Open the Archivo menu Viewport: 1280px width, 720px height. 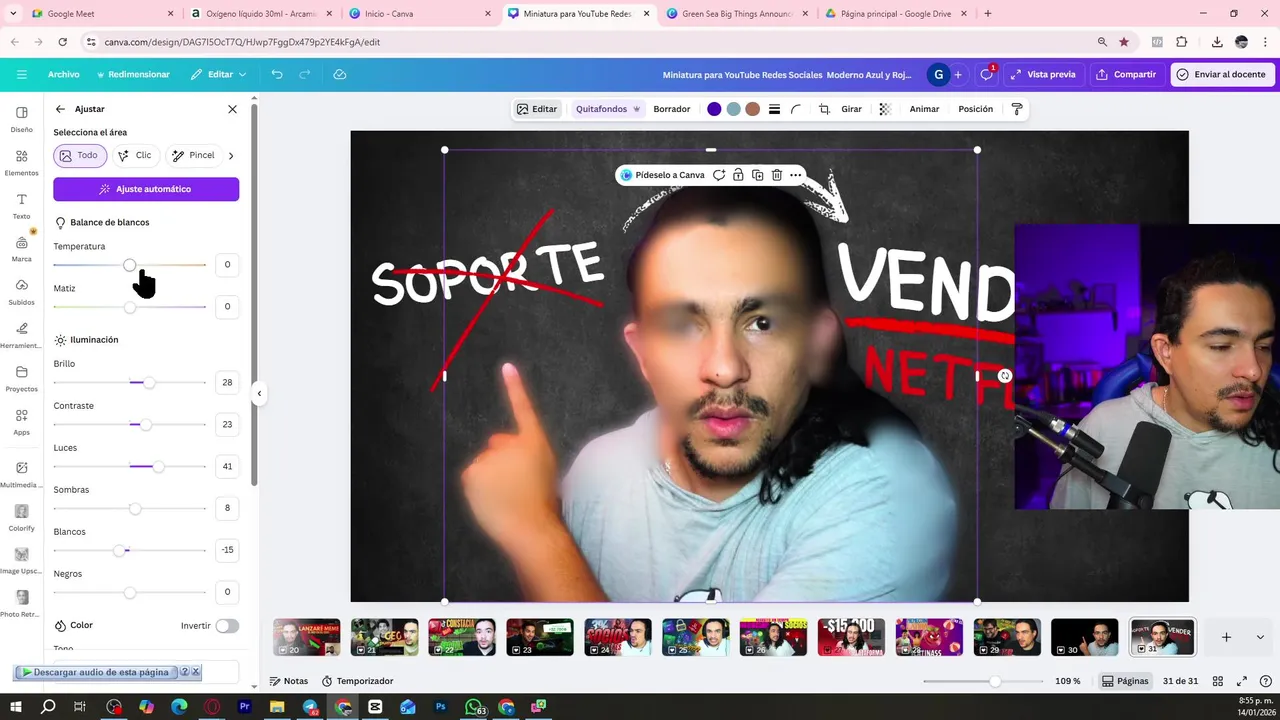(x=63, y=74)
